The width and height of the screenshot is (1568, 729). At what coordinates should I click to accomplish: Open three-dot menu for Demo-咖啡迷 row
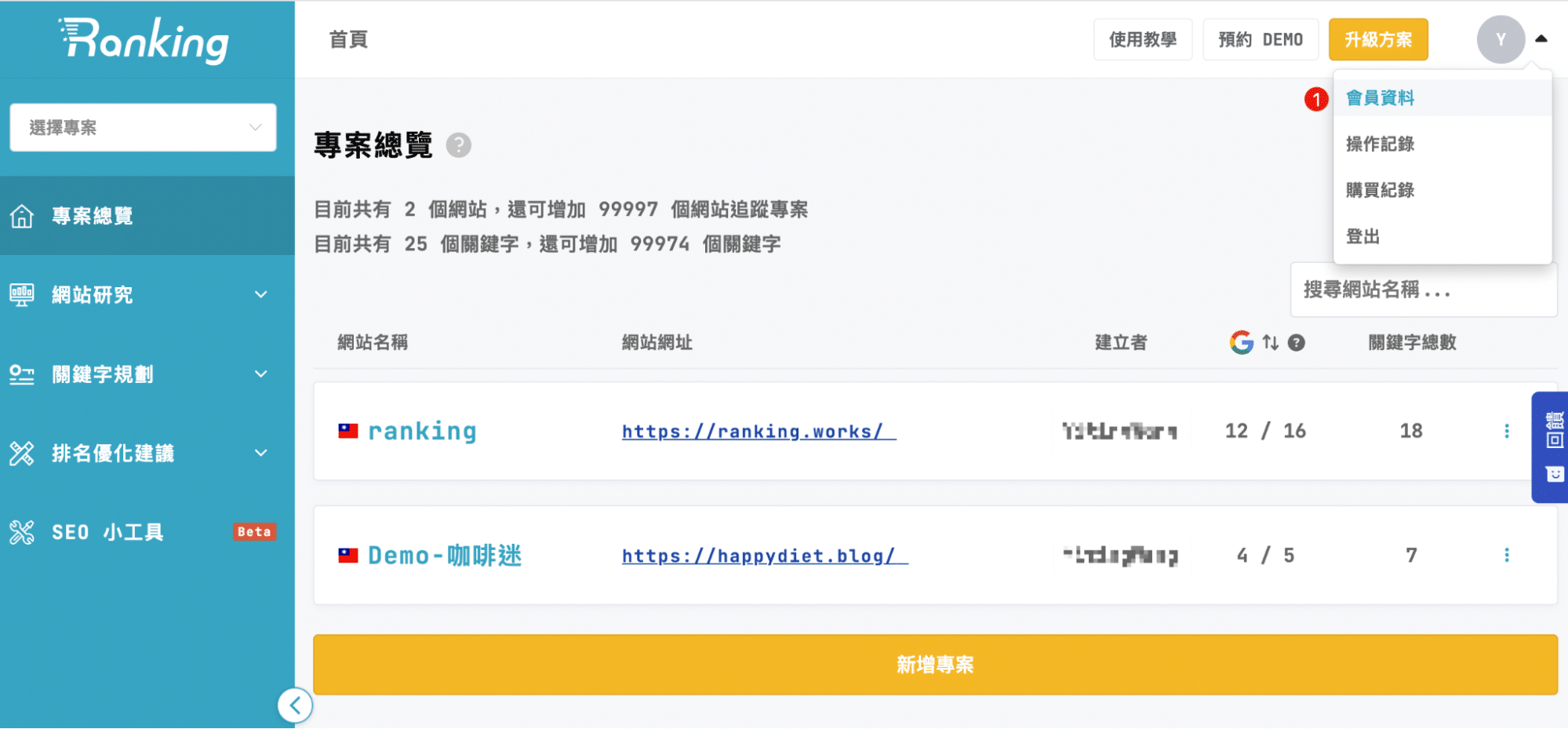pos(1506,556)
